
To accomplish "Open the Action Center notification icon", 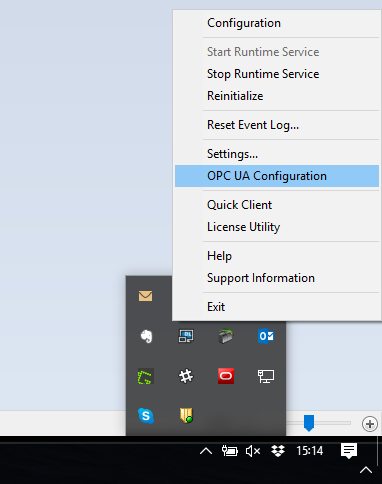I will pos(349,451).
